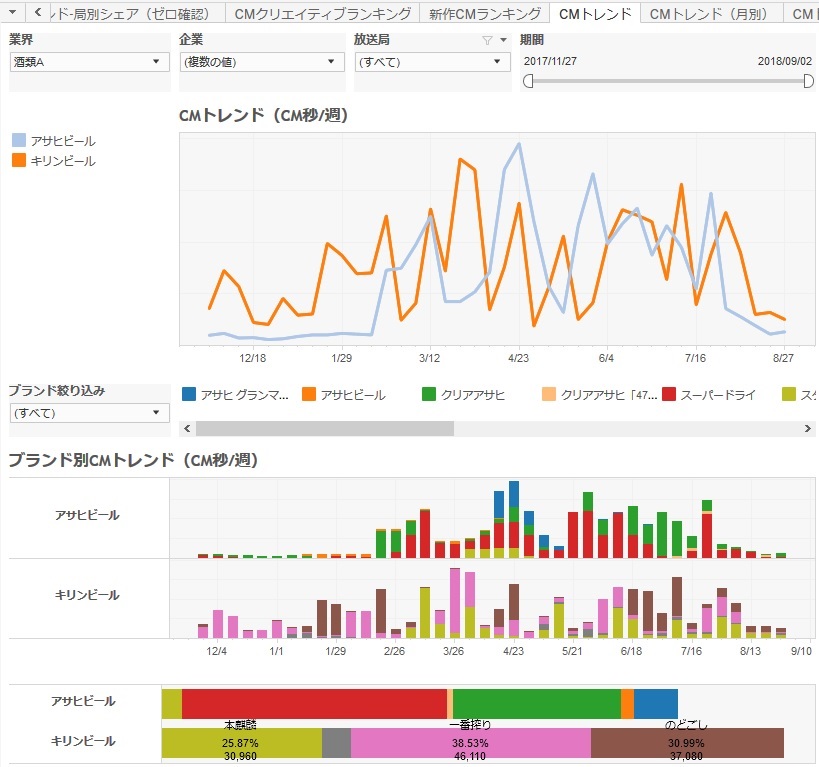819x767 pixels.
Task: Click the 期間 start date 2017/11/27
Action: pyautogui.click(x=550, y=61)
